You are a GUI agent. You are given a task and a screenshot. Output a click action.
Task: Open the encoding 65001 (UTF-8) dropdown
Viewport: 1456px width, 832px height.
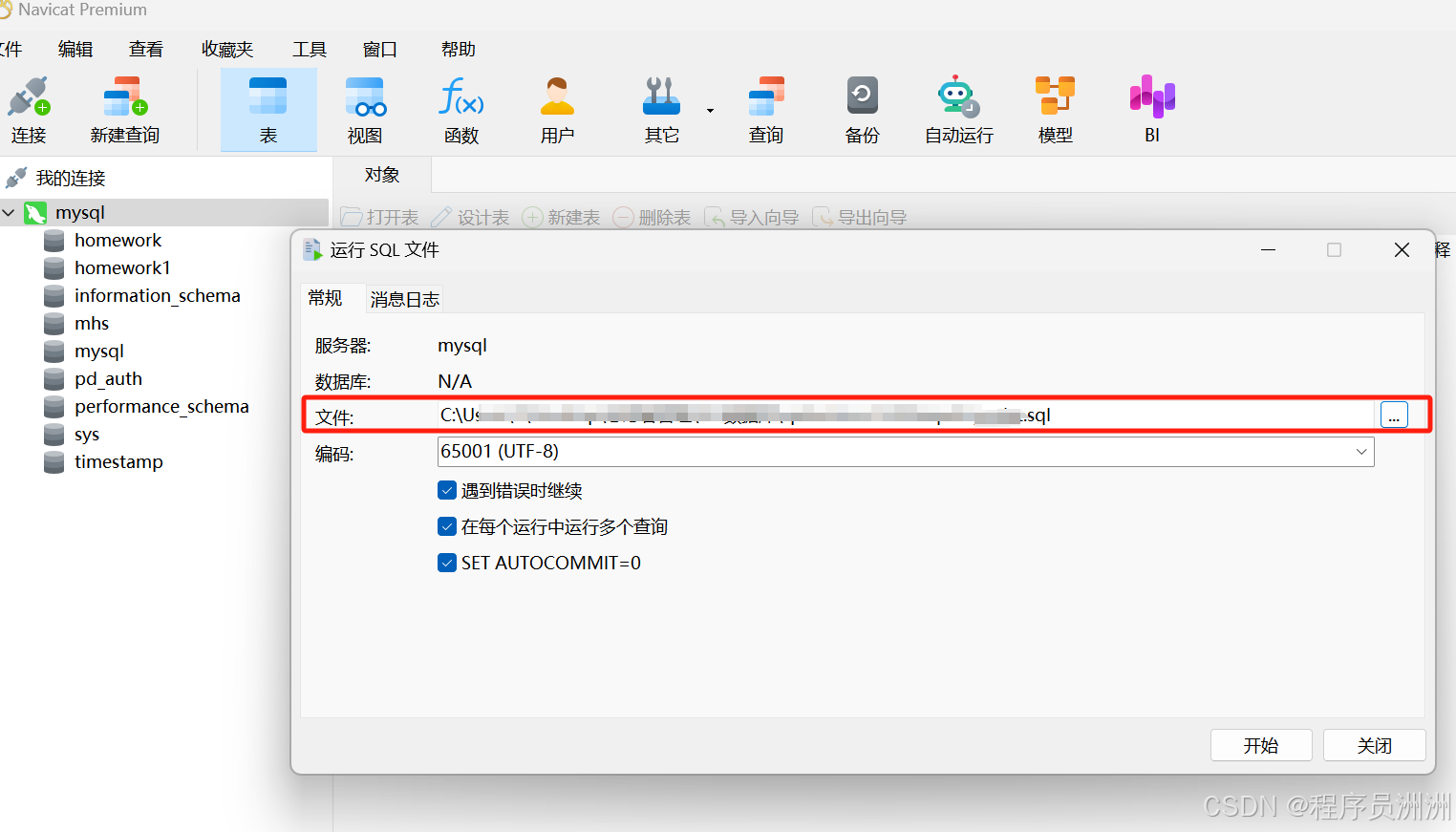point(906,452)
